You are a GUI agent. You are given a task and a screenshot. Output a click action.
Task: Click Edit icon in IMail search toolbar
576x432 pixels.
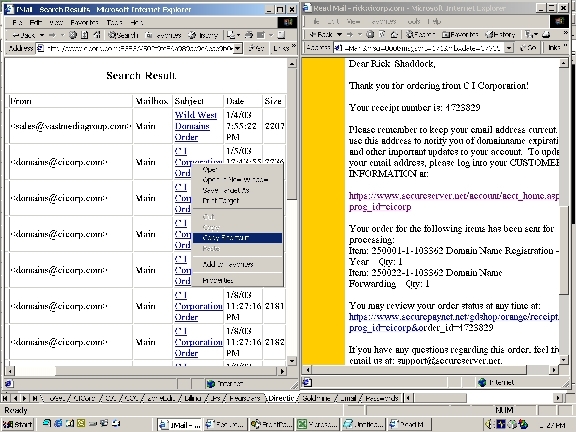pos(261,35)
